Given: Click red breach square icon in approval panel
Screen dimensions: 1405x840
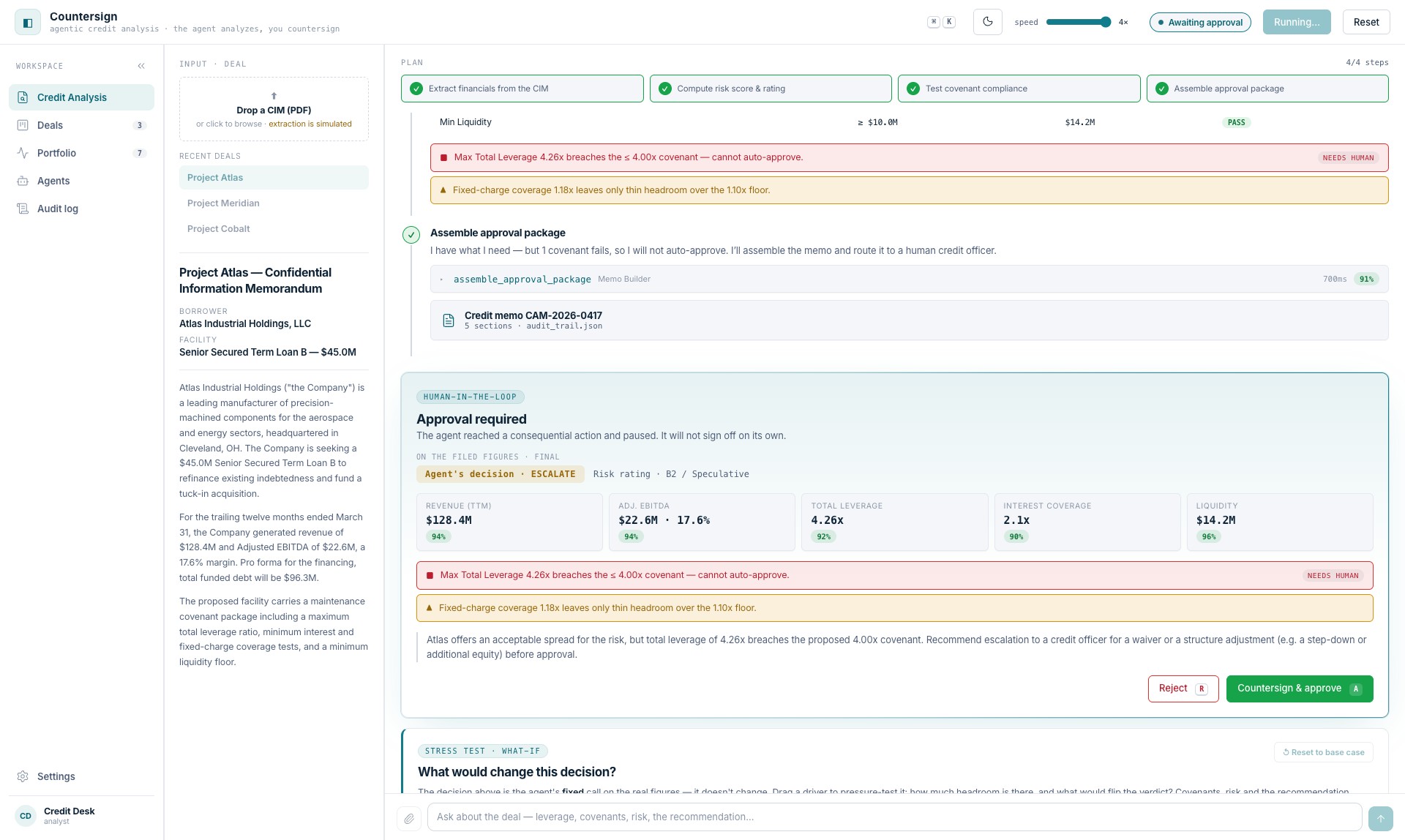Looking at the screenshot, I should (430, 575).
